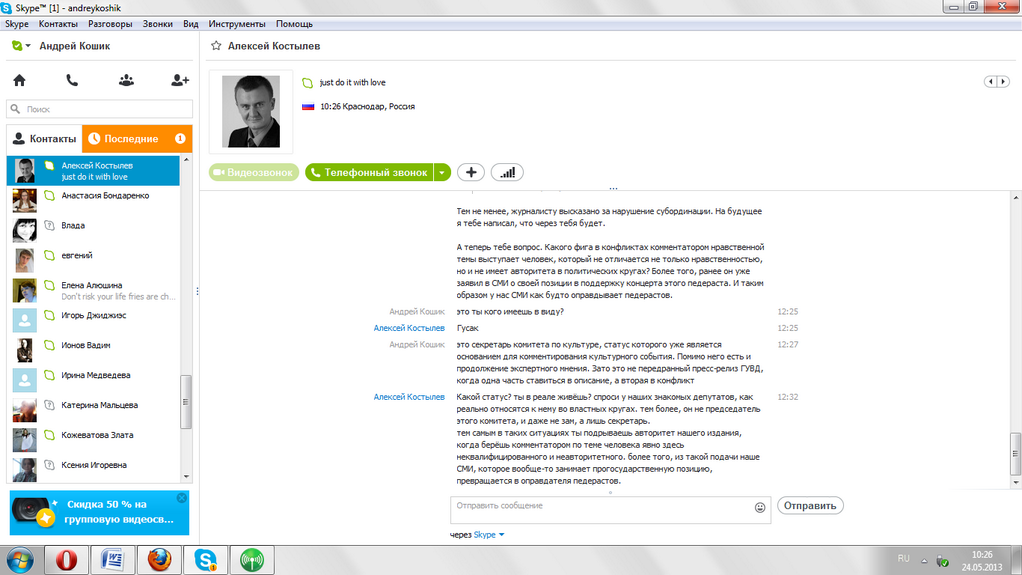Select Анастасия Бондаренко in the contact list
Screen dimensions: 1022x575
(x=105, y=196)
